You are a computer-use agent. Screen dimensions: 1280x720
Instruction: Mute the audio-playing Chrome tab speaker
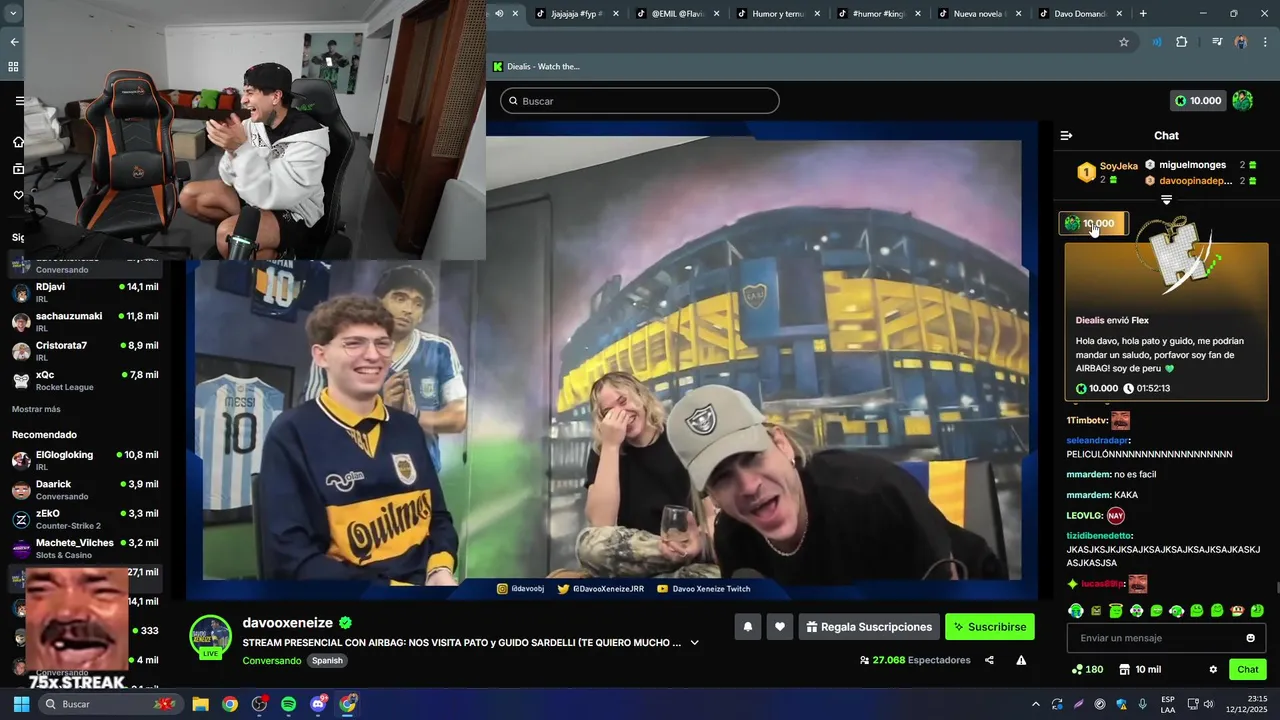click(x=497, y=14)
